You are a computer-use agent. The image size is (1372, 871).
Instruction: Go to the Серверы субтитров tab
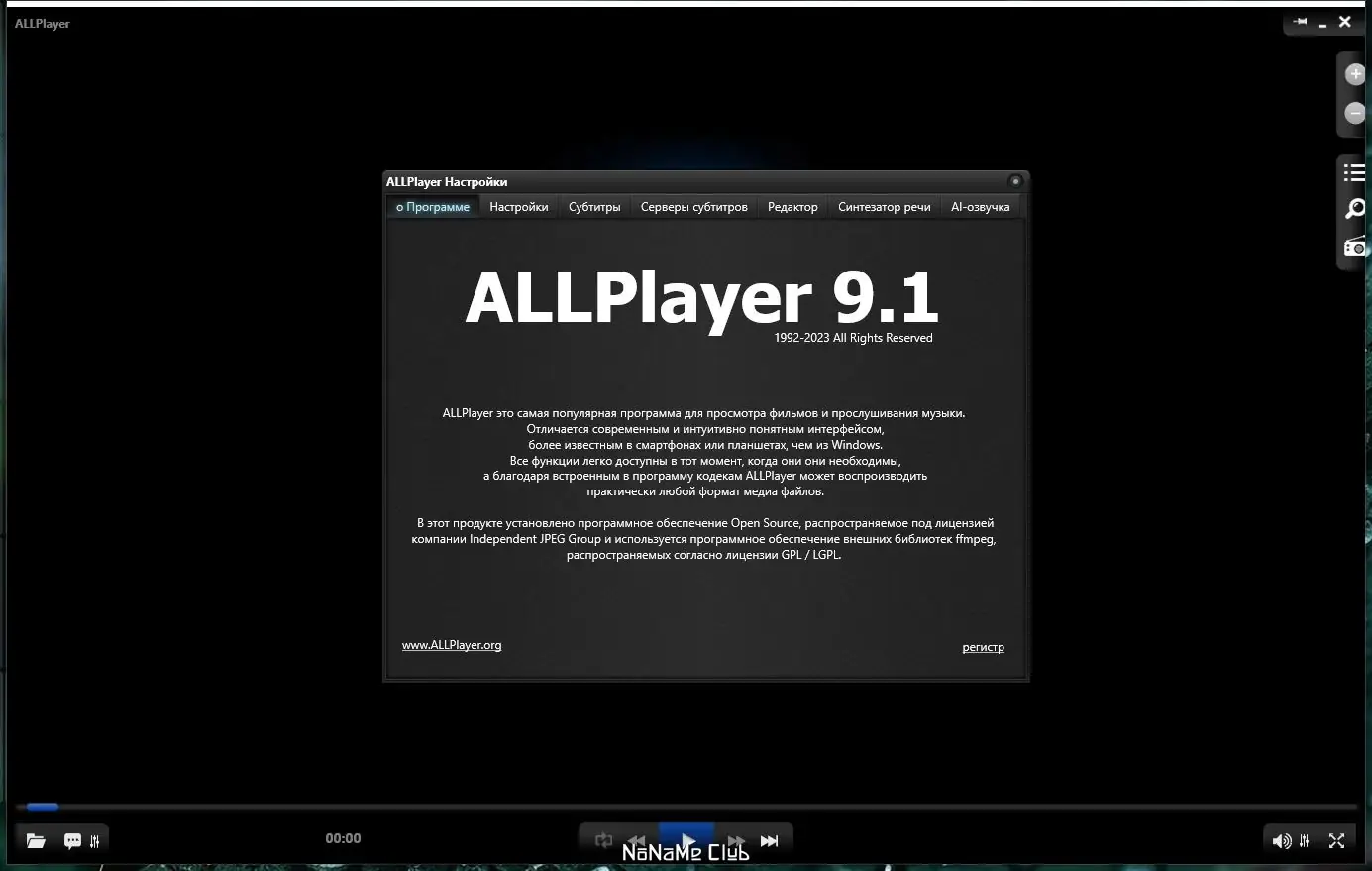(694, 207)
